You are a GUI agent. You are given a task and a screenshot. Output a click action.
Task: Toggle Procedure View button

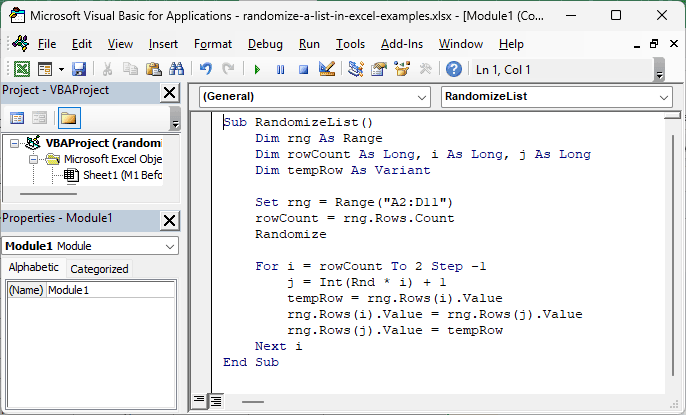coord(199,400)
